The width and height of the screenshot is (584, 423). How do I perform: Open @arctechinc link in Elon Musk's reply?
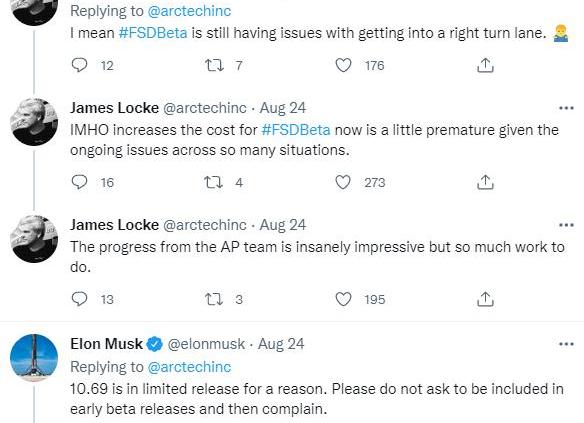(189, 367)
